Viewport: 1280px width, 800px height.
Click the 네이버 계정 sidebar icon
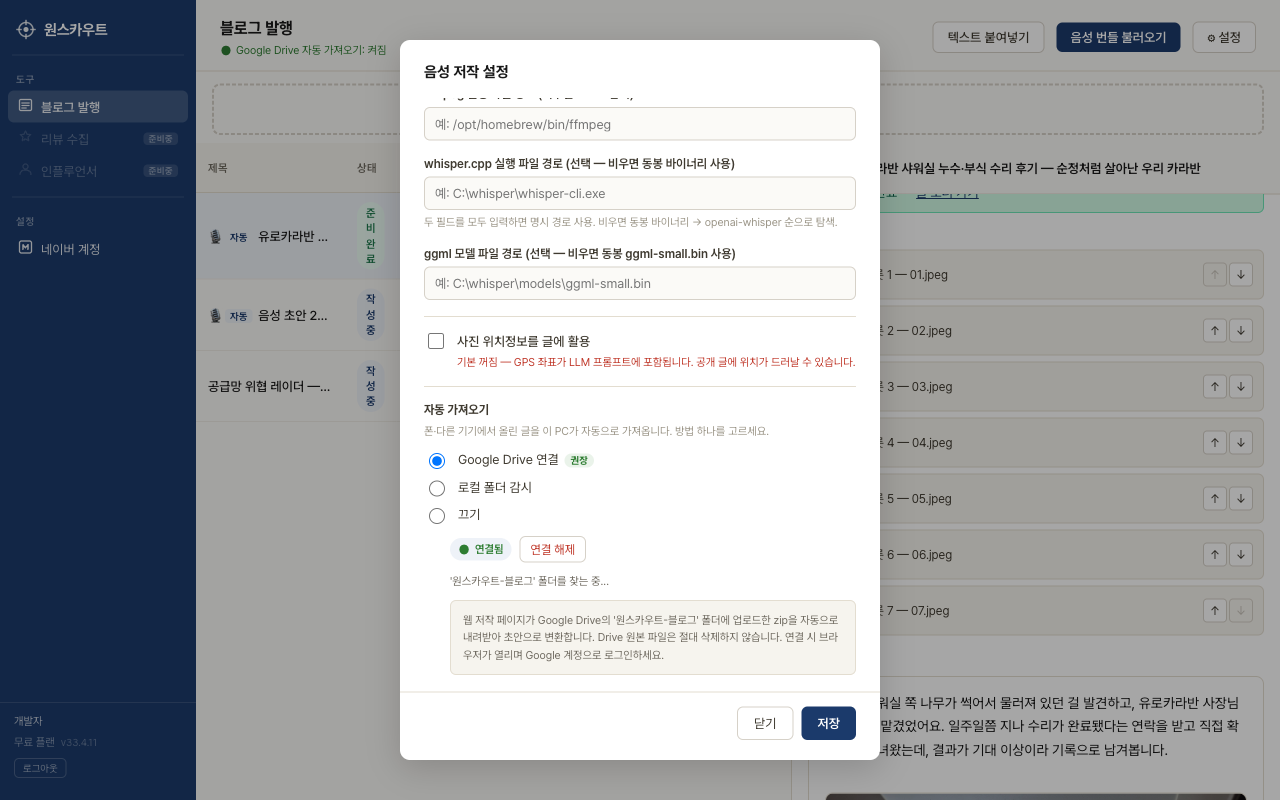(26, 247)
